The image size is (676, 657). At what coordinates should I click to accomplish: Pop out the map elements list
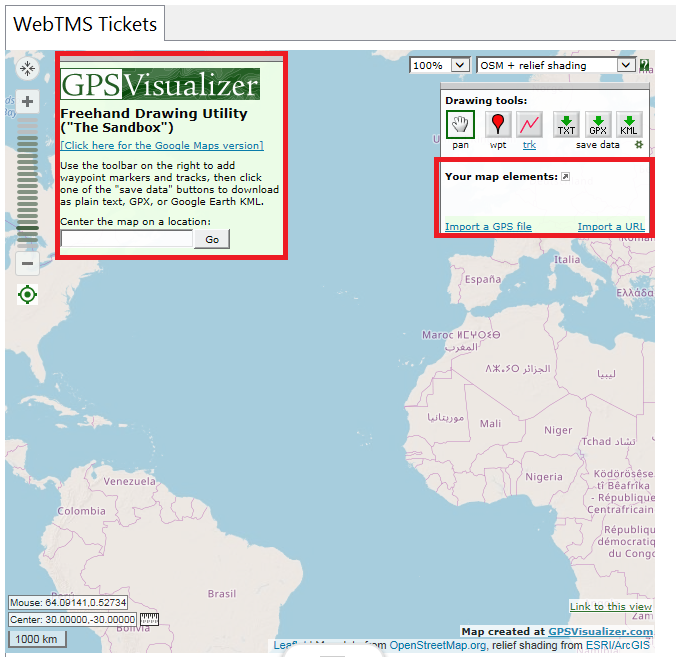(x=565, y=176)
